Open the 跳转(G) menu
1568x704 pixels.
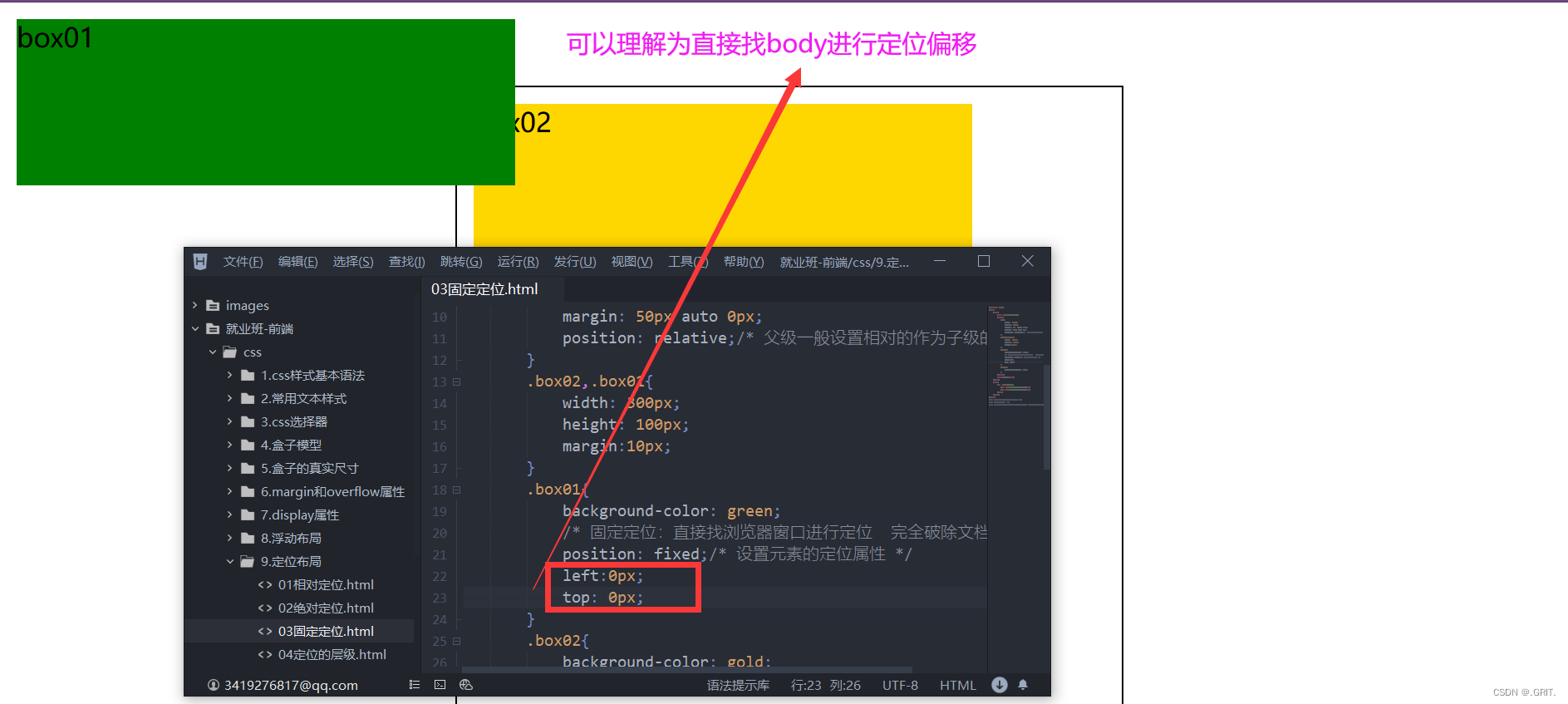click(461, 262)
